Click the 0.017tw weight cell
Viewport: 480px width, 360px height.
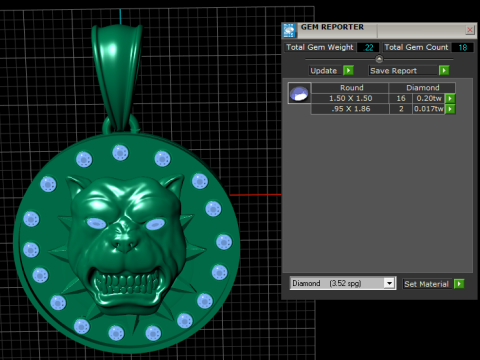(x=429, y=109)
